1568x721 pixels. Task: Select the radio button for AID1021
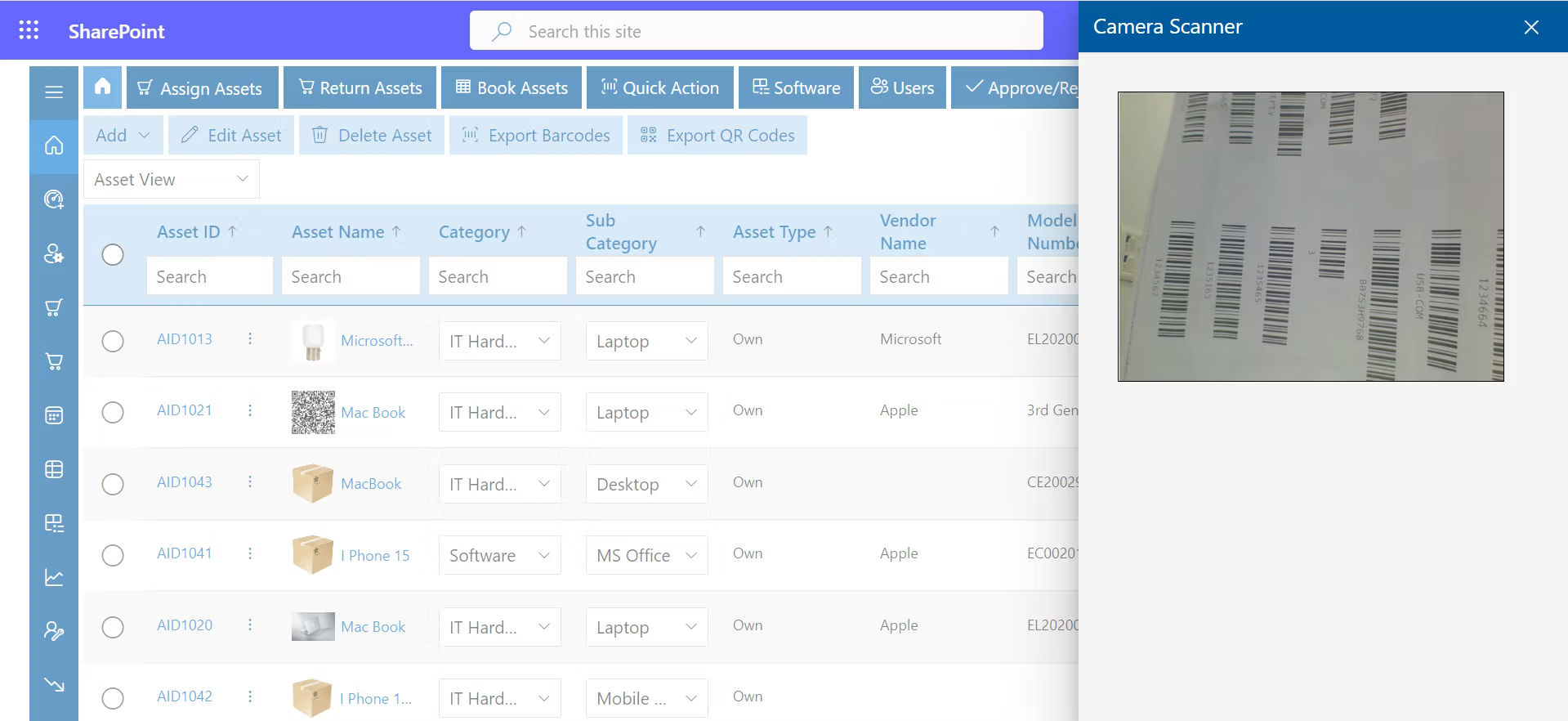113,412
